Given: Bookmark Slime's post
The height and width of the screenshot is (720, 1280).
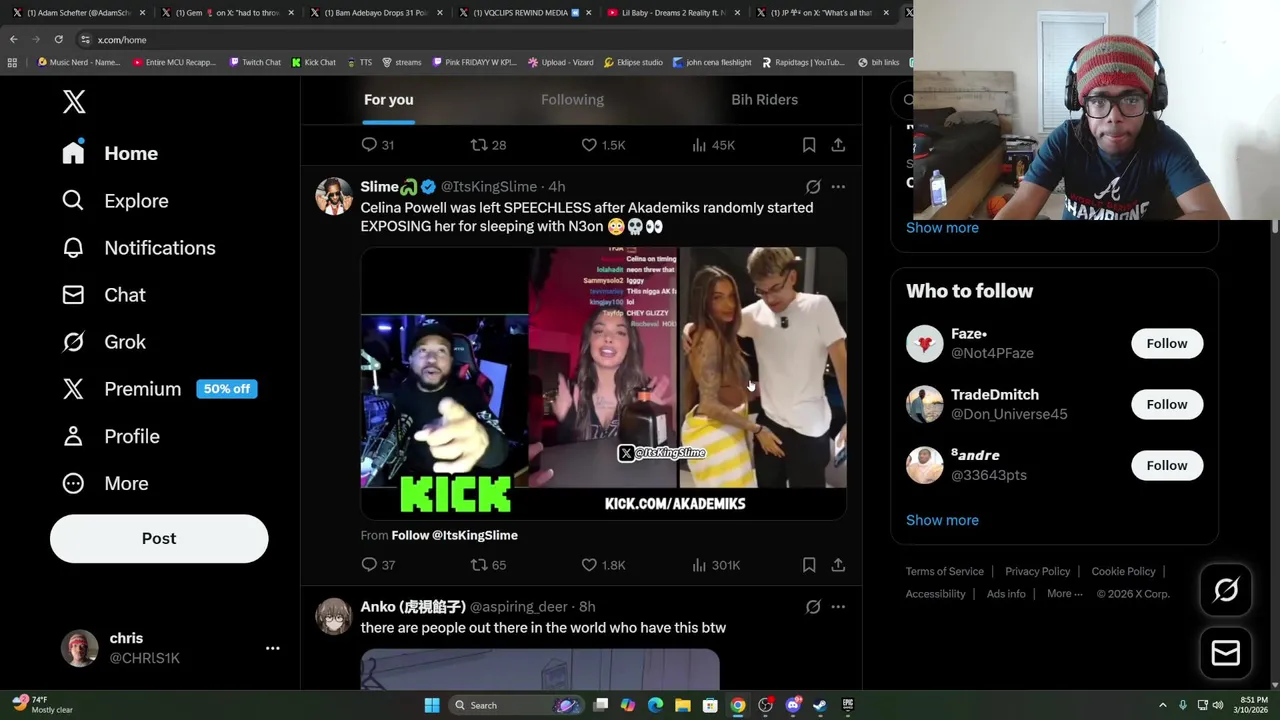Looking at the screenshot, I should (x=809, y=565).
